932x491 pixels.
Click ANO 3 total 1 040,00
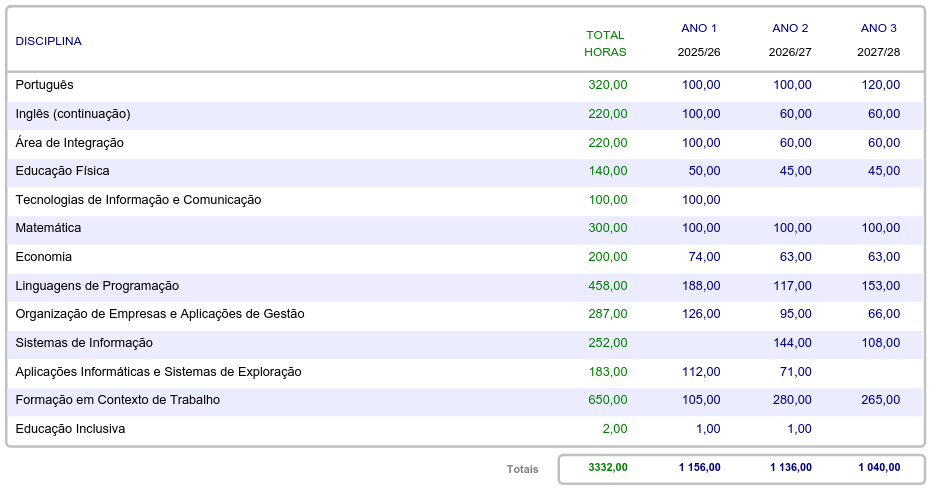tap(879, 467)
